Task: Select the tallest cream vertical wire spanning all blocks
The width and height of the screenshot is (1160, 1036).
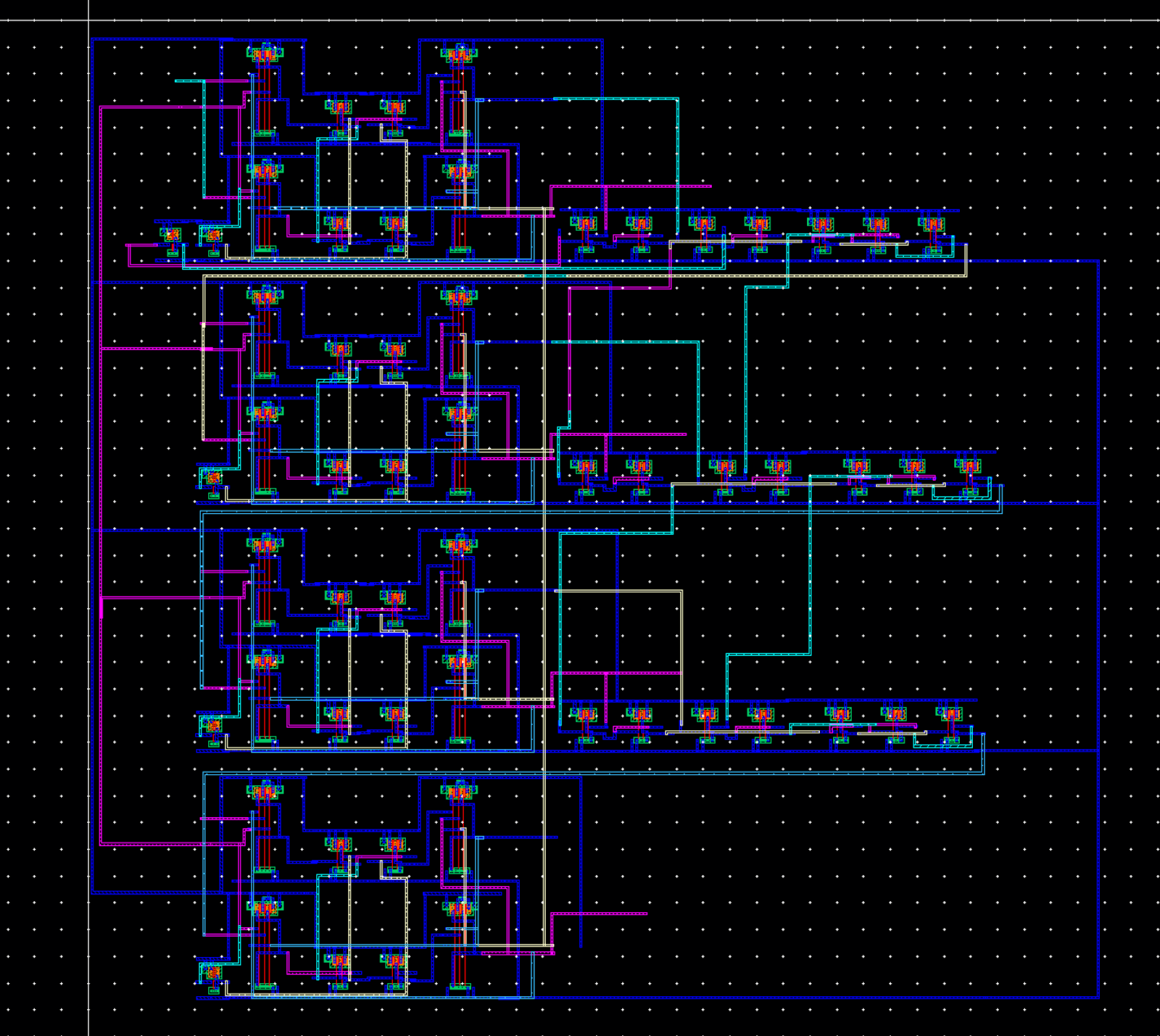Action: tap(543, 577)
